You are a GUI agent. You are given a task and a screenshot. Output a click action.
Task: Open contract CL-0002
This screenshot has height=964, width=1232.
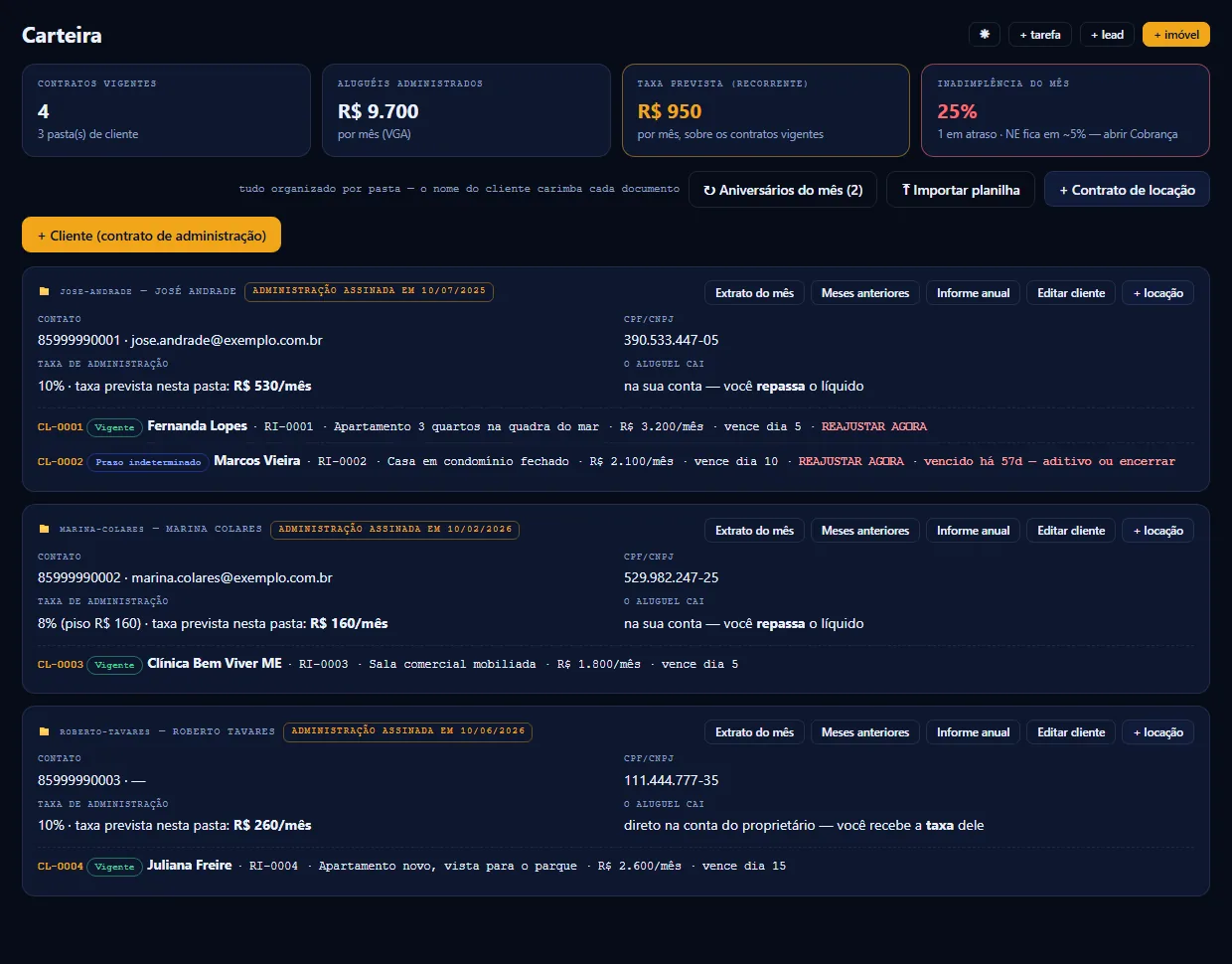(x=61, y=462)
